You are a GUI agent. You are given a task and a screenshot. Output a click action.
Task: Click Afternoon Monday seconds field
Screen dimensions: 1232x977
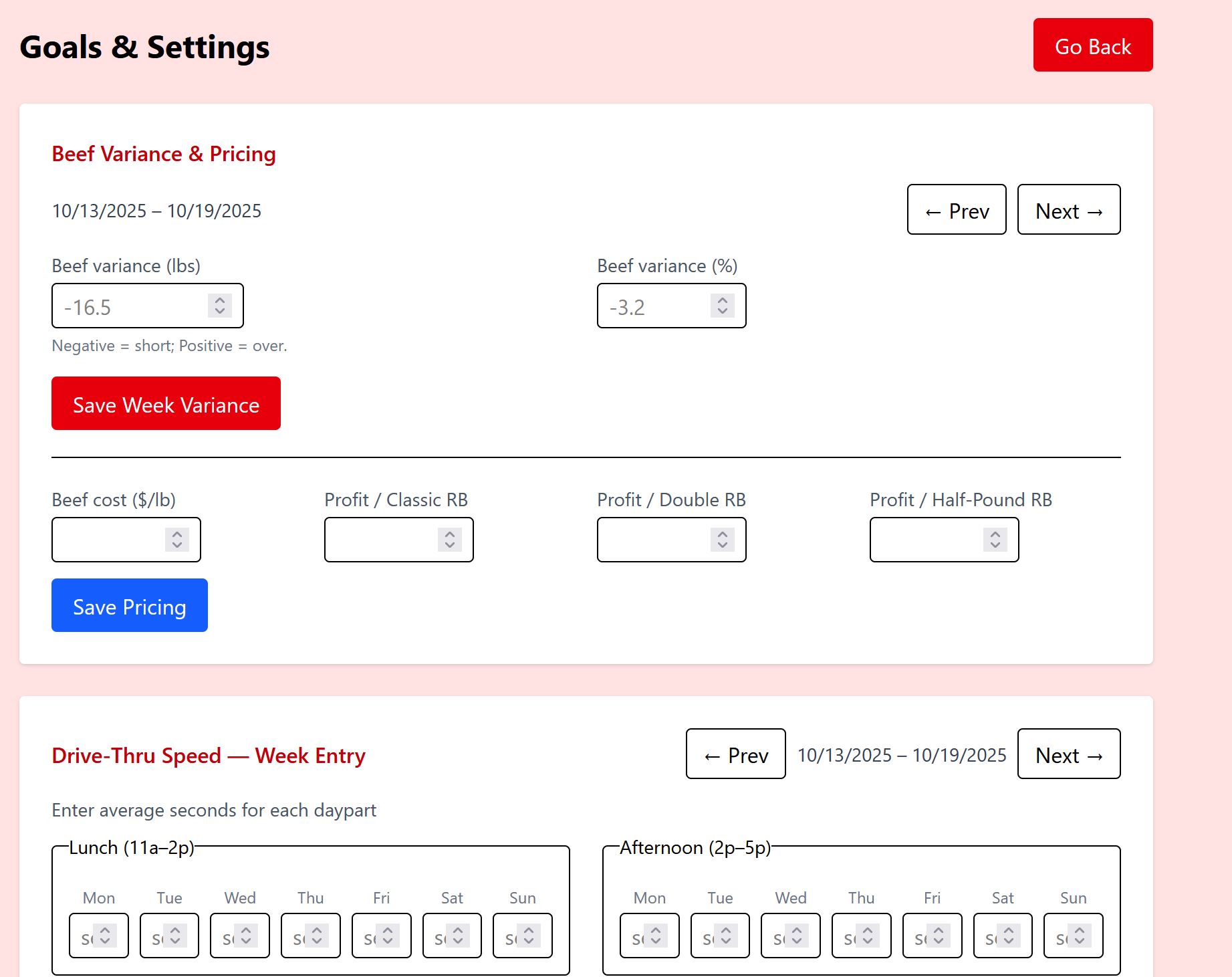click(650, 936)
